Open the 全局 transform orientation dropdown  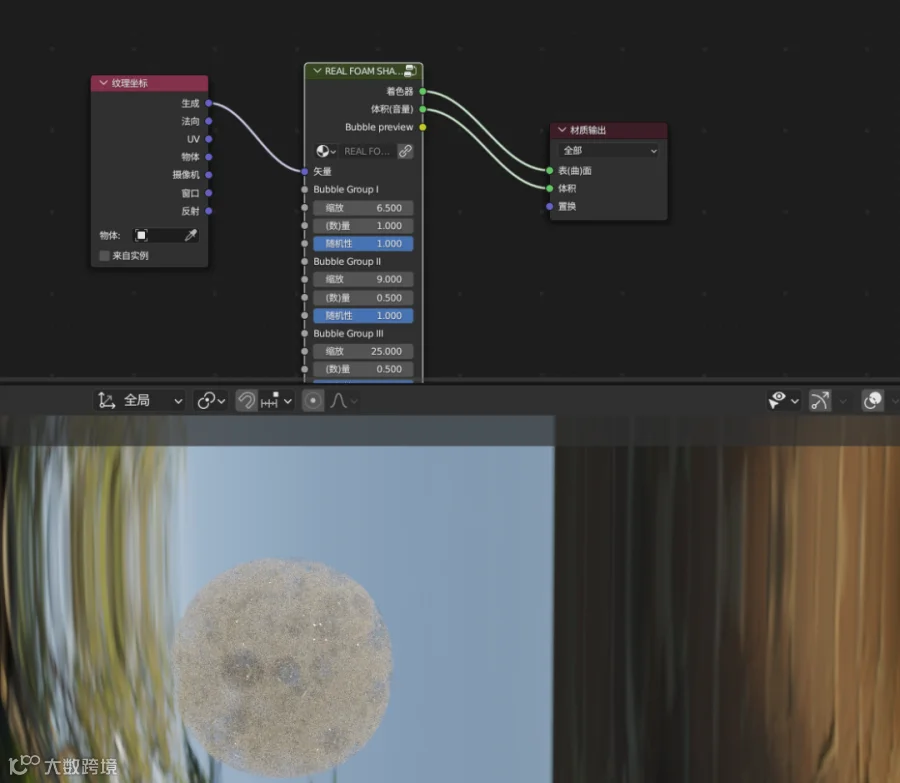point(141,401)
